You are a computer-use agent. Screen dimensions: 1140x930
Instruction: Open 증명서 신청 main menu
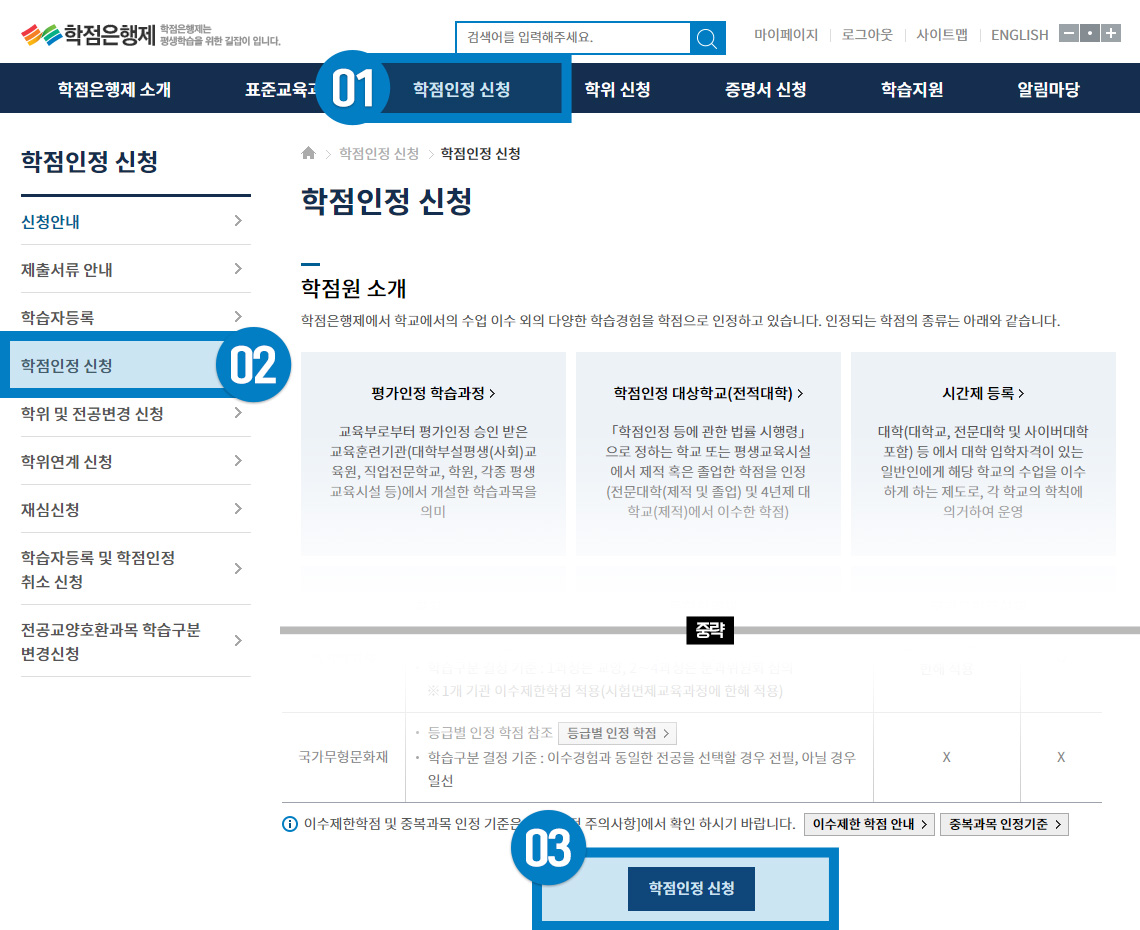(765, 89)
